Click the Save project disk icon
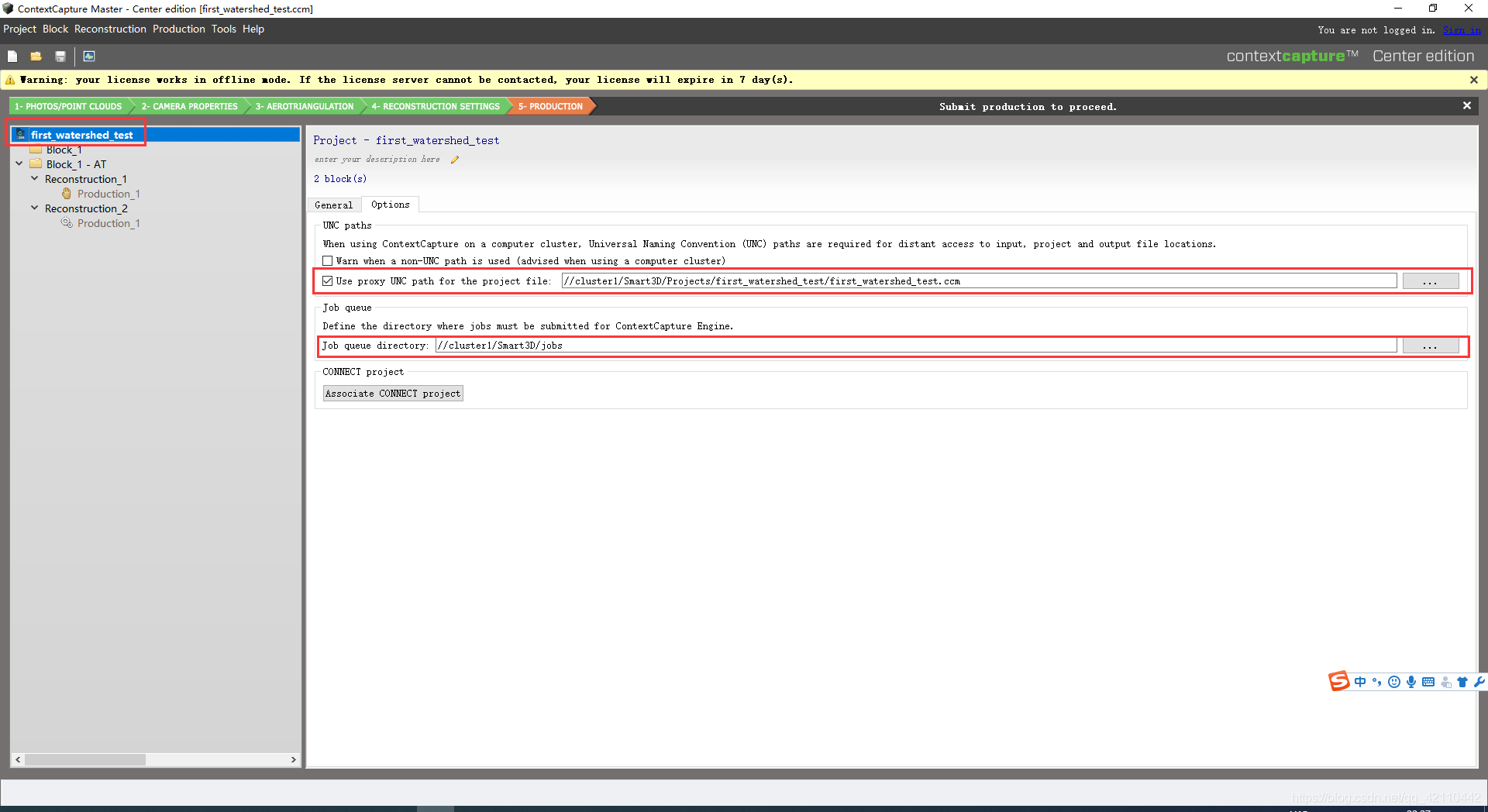The width and height of the screenshot is (1488, 812). click(60, 56)
